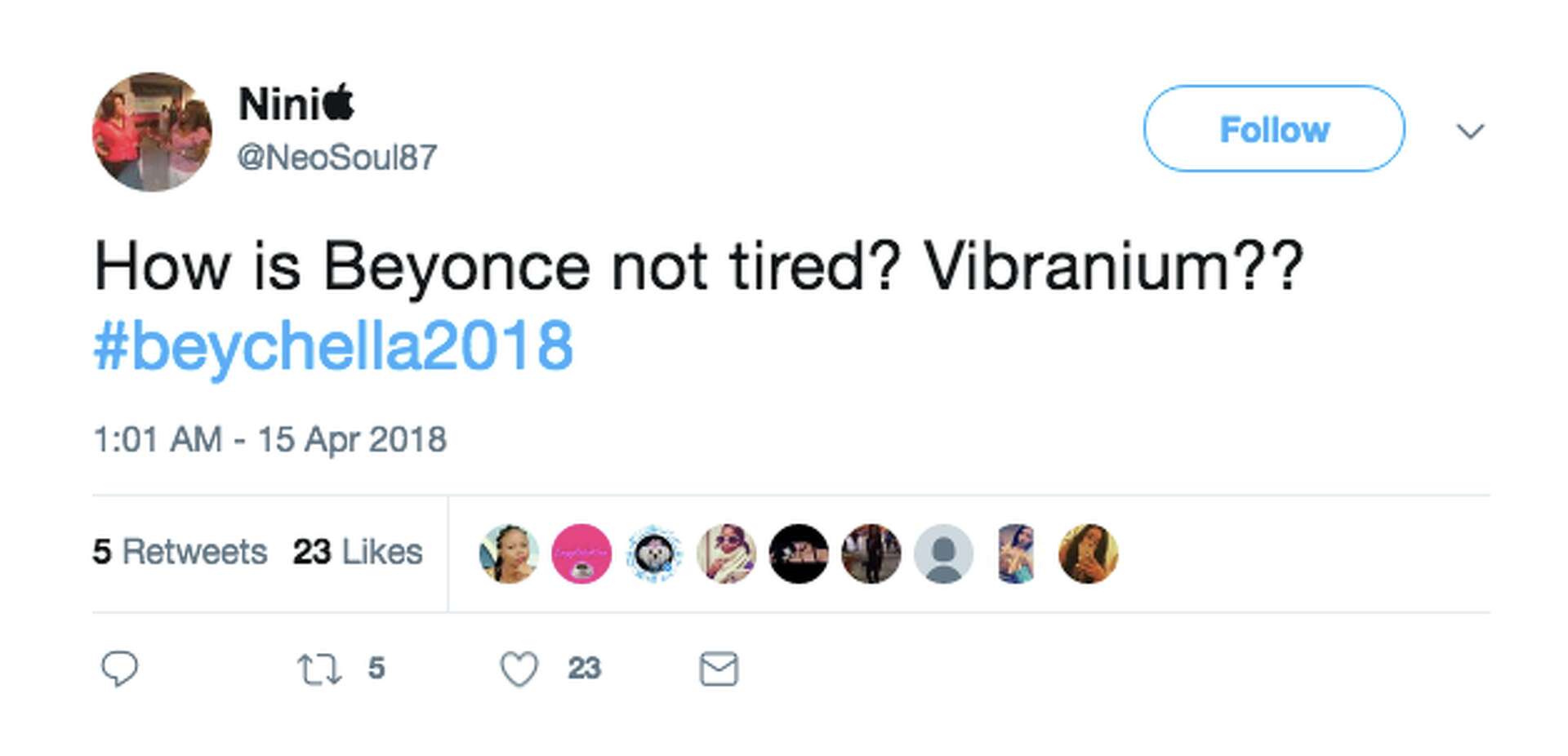Click the last liker avatar in the row

click(x=1088, y=554)
